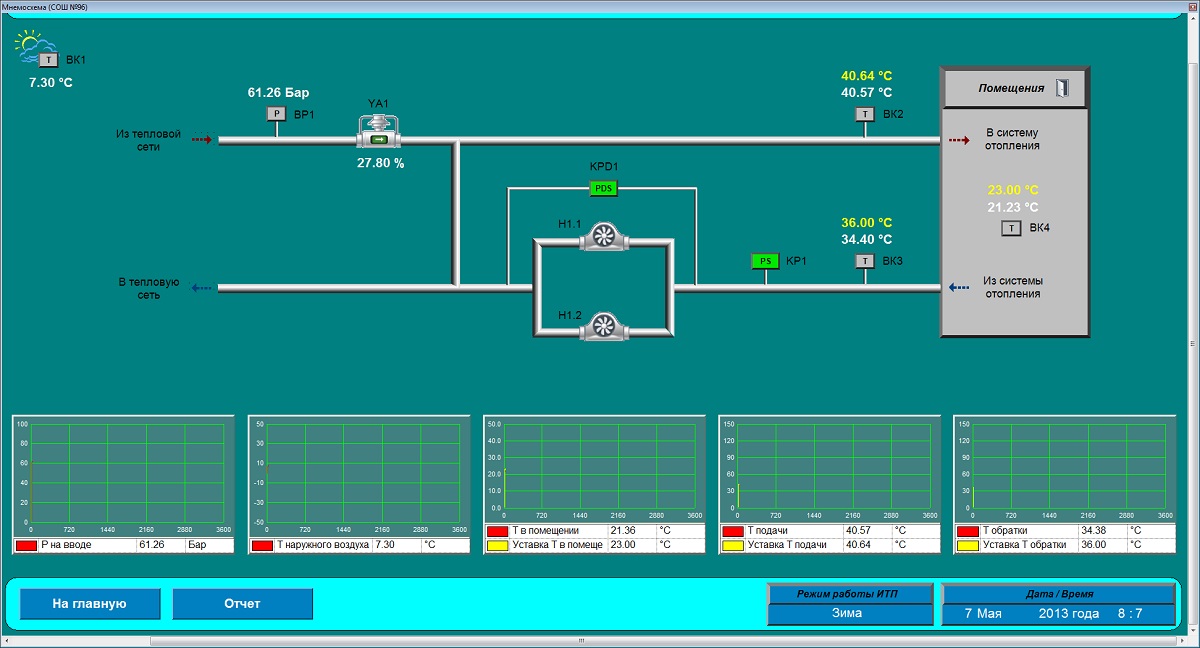Click the red Р на вводе legend swatch
Viewport: 1200px width, 648px height.
pos(26,545)
